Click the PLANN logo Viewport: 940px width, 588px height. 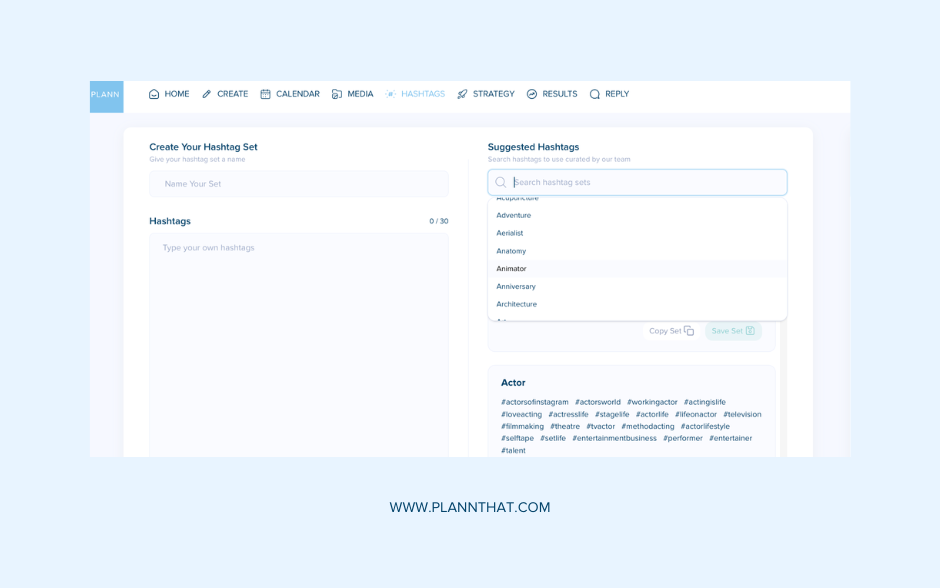click(x=106, y=97)
